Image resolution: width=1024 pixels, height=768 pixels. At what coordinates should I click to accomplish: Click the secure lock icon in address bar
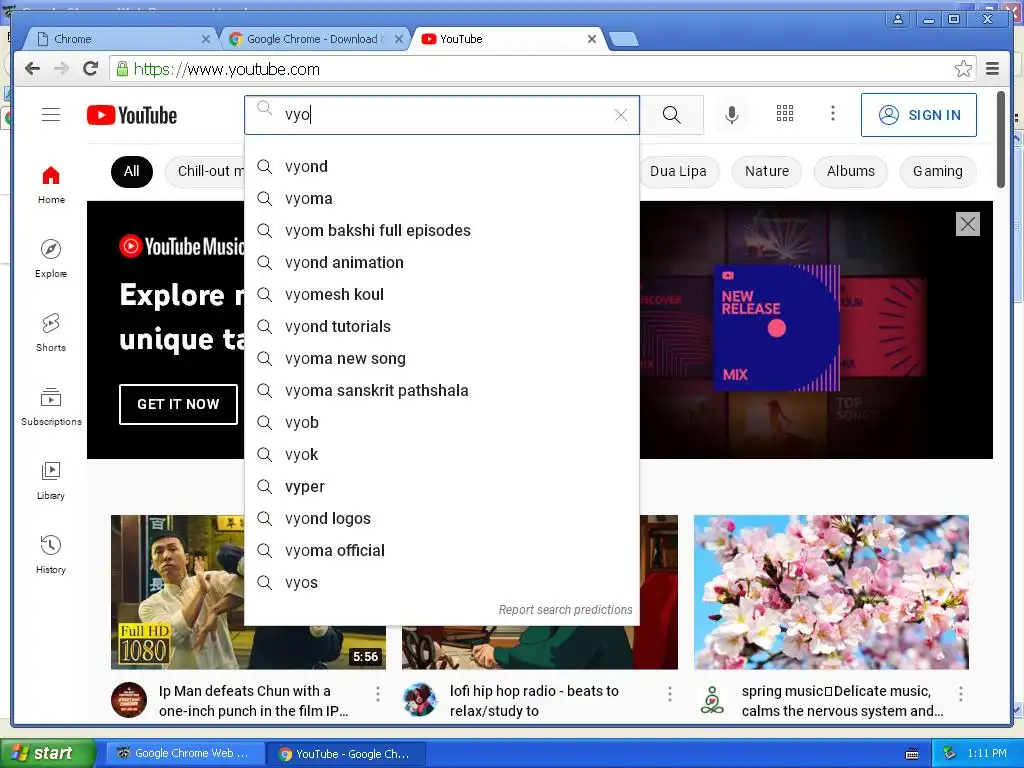122,69
